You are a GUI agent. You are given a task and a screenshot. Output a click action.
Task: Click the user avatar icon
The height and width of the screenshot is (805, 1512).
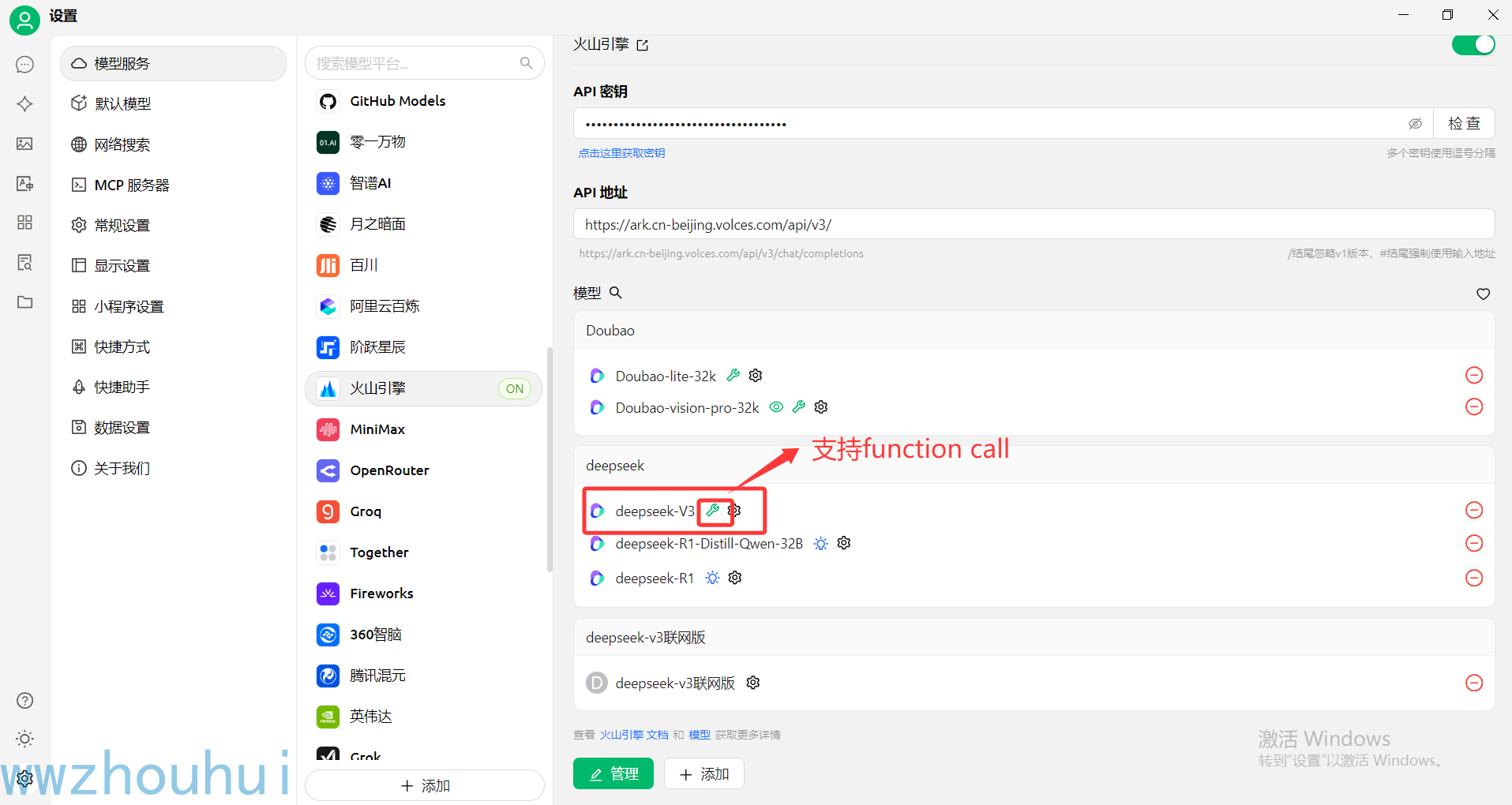pos(24,20)
